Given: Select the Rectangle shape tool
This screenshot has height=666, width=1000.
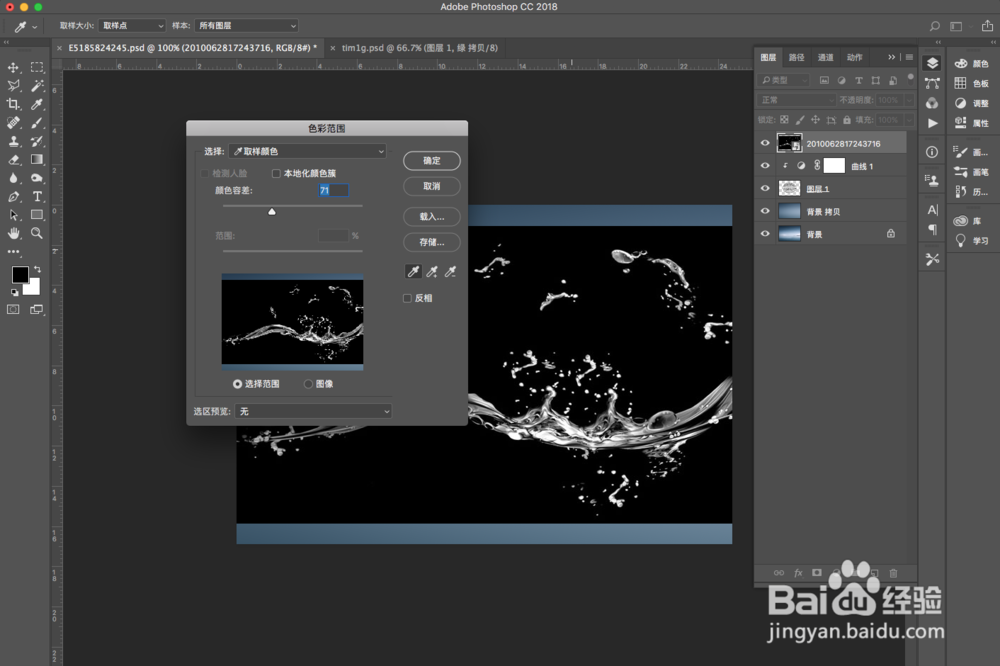Looking at the screenshot, I should [37, 215].
